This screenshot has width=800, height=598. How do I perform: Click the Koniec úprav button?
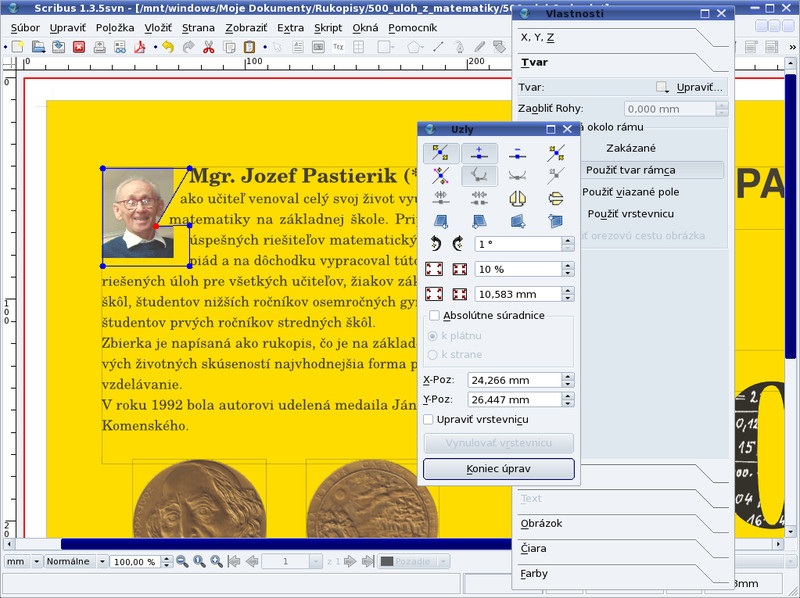[498, 469]
